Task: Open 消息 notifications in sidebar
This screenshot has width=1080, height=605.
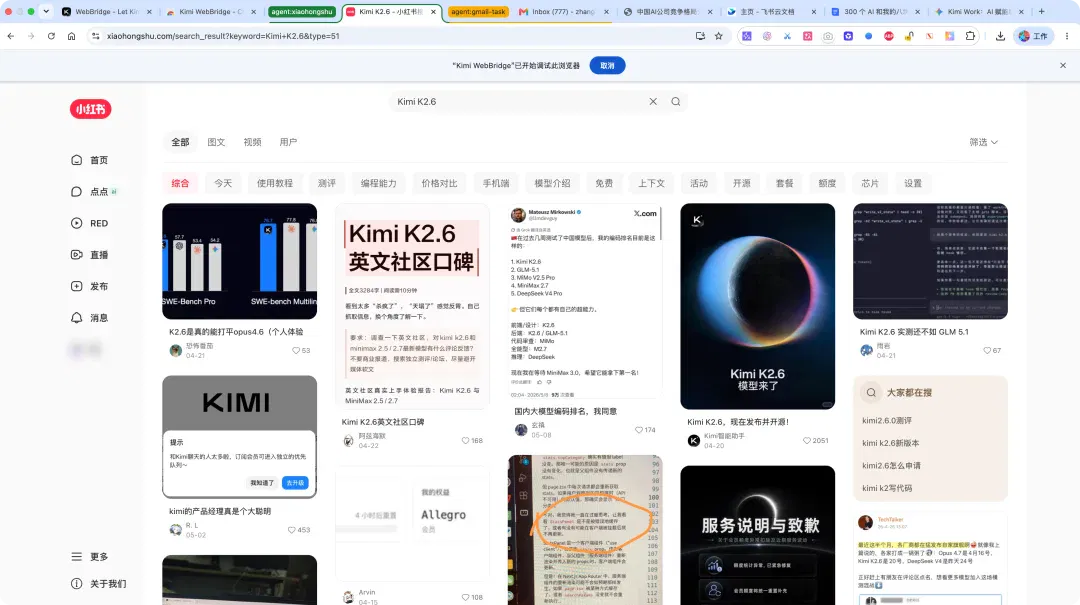Action: coord(90,318)
